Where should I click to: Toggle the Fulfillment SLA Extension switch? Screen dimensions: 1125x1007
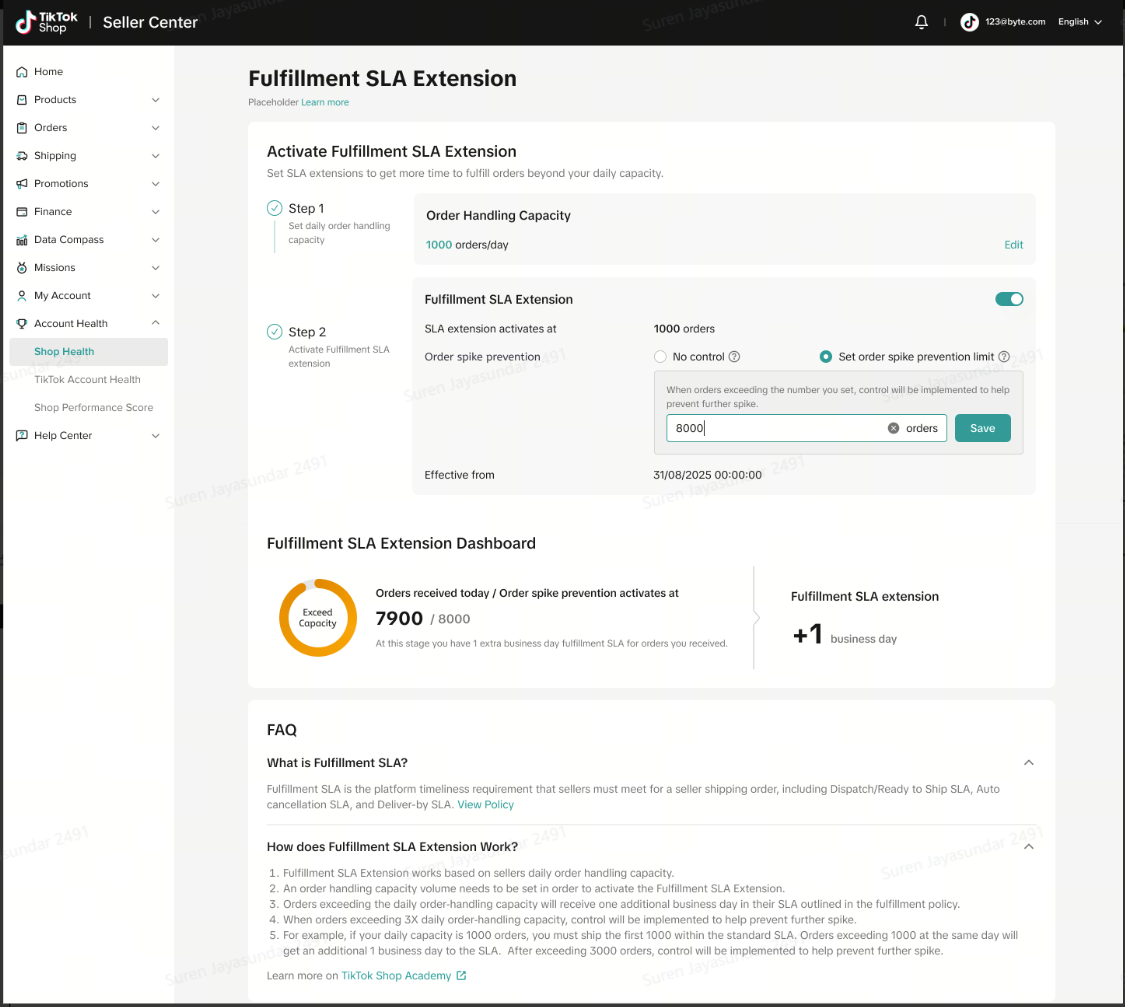click(1009, 299)
